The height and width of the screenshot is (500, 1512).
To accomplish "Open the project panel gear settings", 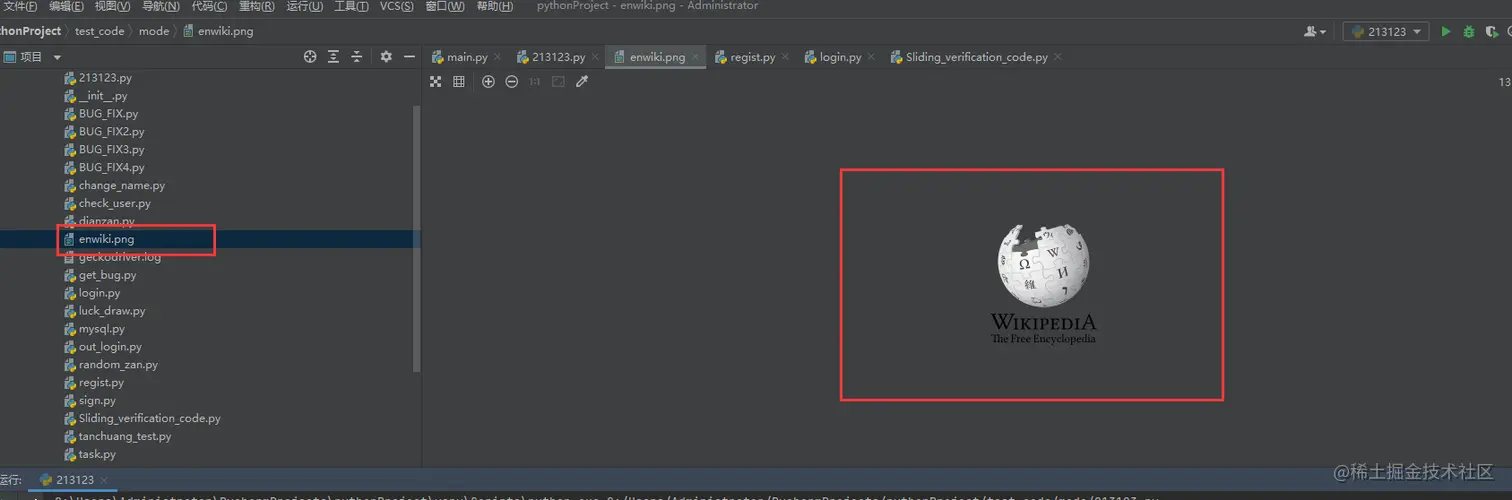I will [386, 57].
